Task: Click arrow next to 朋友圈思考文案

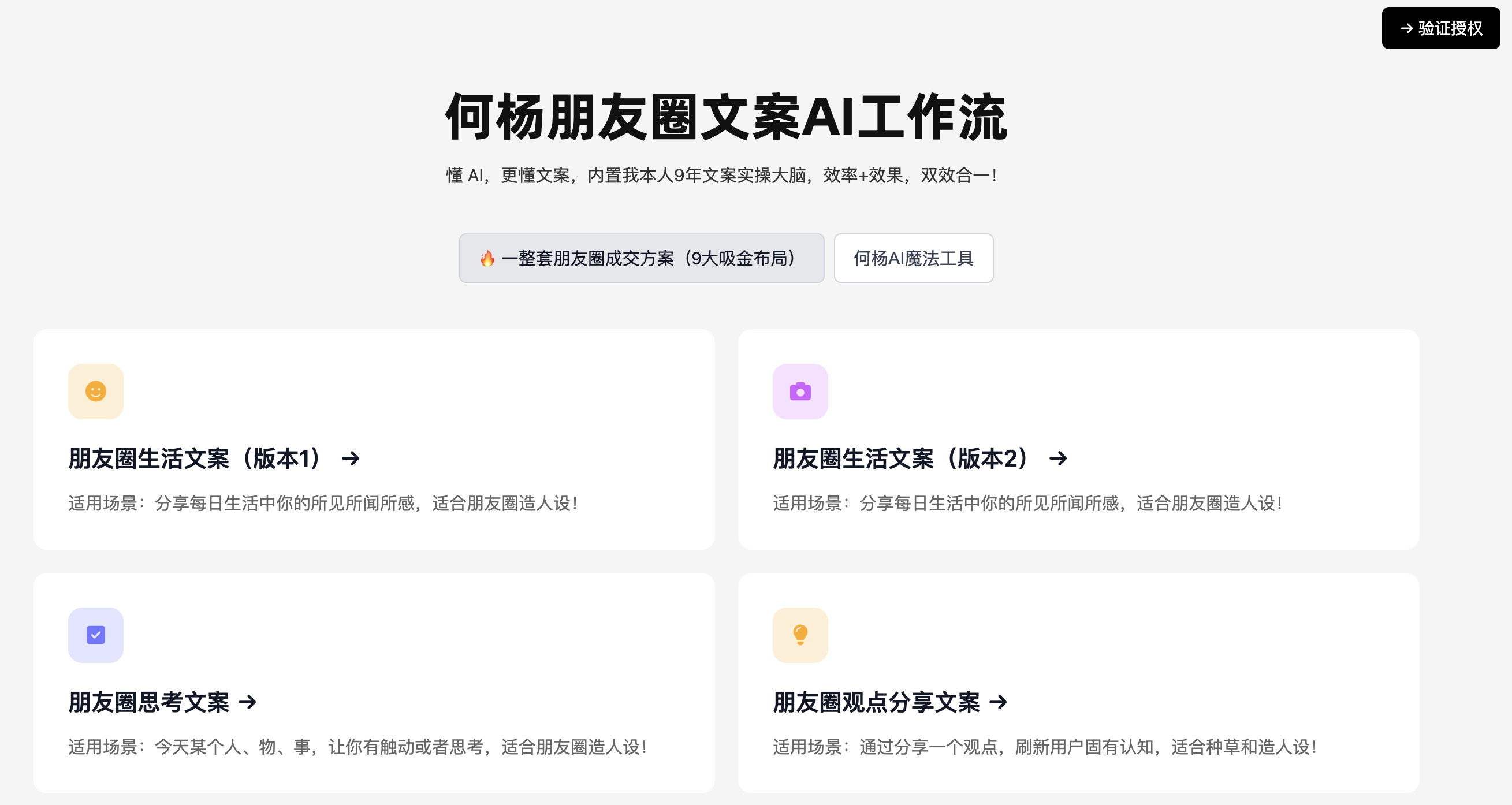Action: pos(248,702)
